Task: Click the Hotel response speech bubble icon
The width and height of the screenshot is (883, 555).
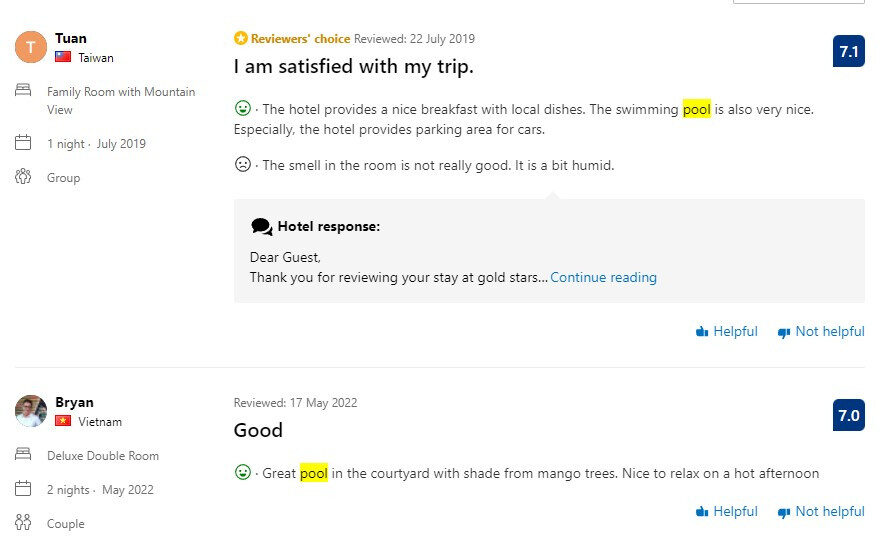Action: 262,227
